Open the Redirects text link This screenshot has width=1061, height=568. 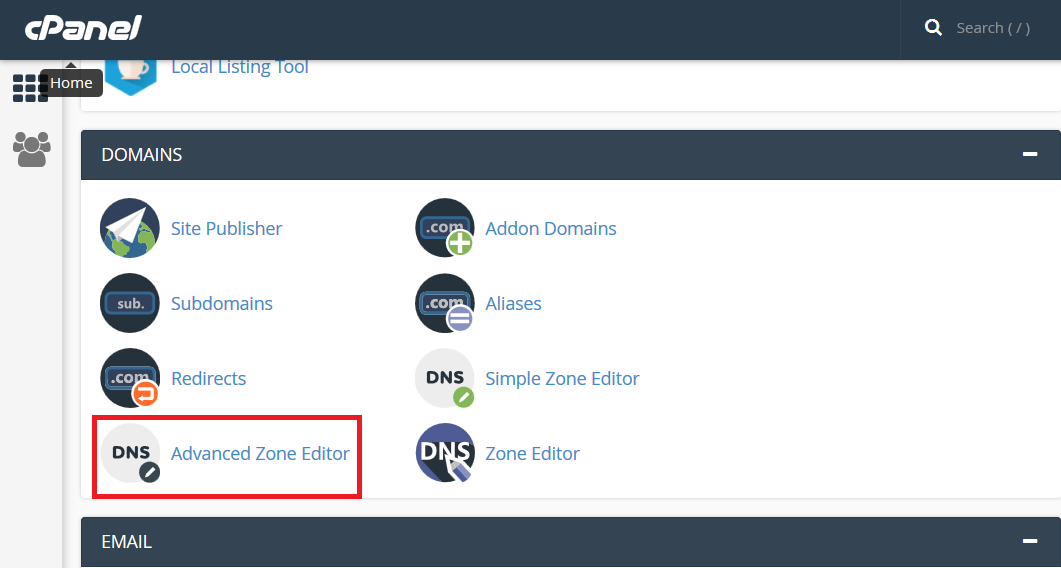point(208,378)
